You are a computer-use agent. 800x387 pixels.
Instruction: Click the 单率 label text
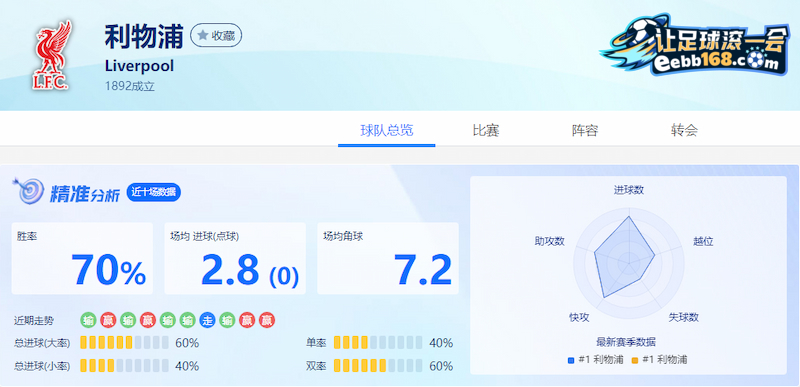tap(316, 343)
